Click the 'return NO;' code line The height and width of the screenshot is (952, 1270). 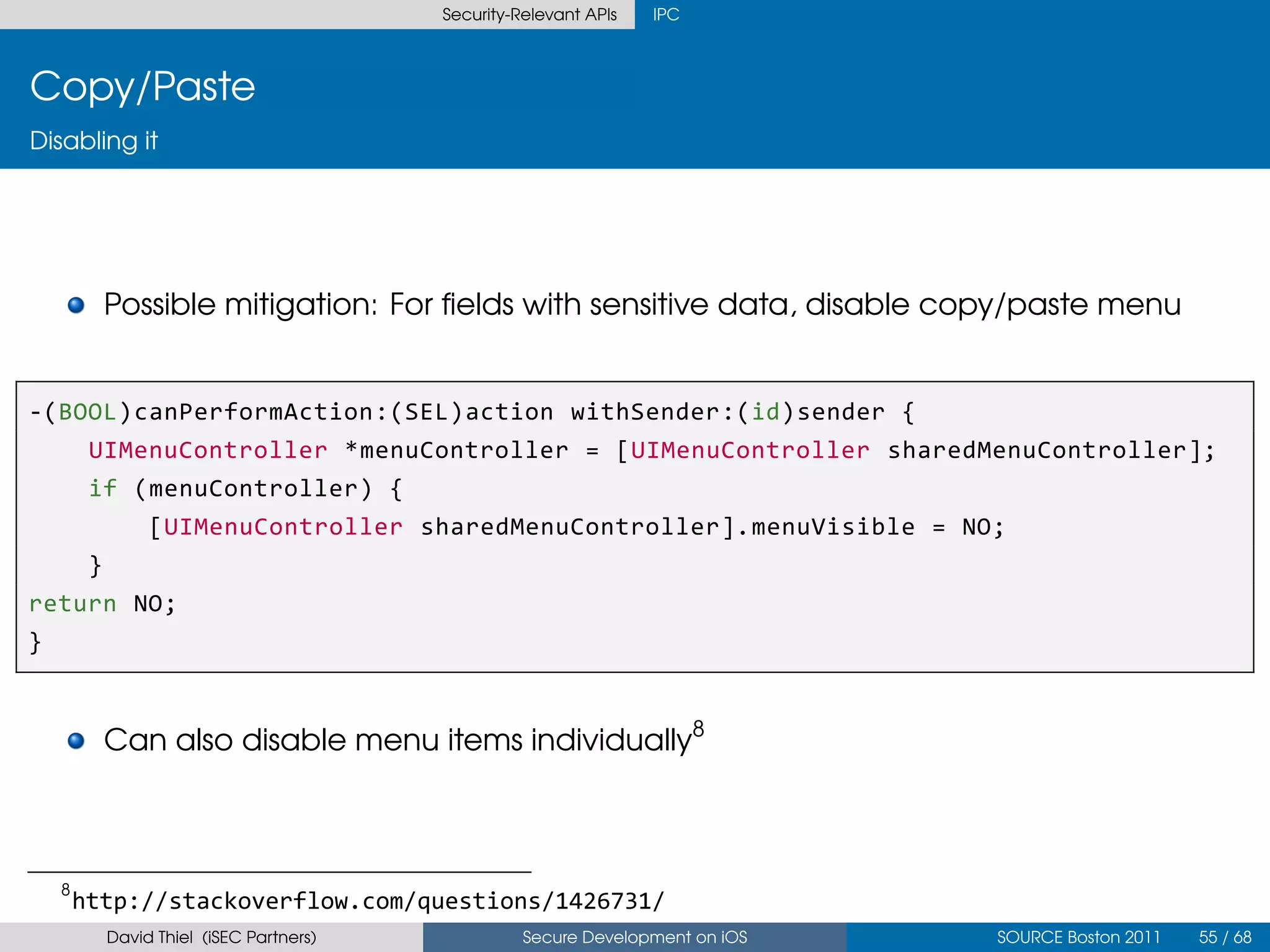point(103,604)
